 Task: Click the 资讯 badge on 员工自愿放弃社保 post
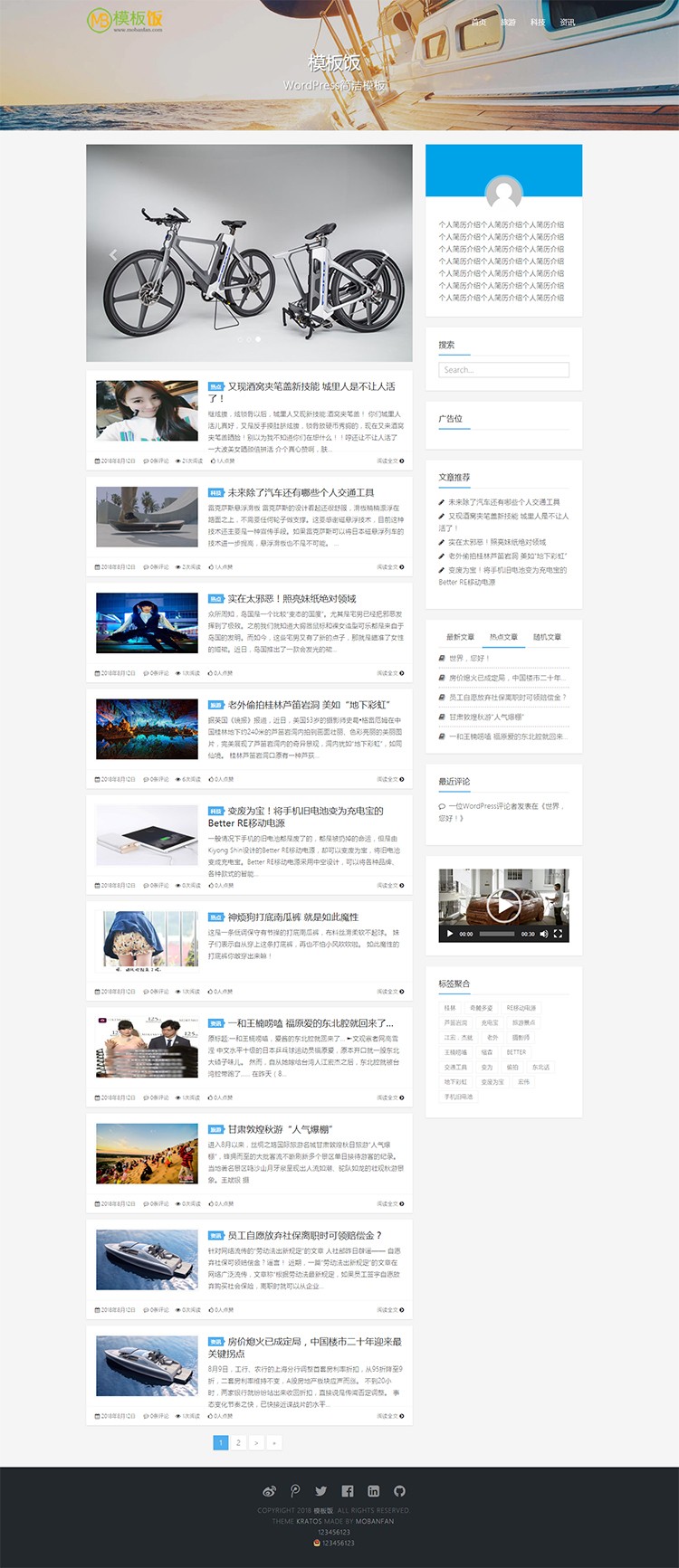tap(215, 1235)
